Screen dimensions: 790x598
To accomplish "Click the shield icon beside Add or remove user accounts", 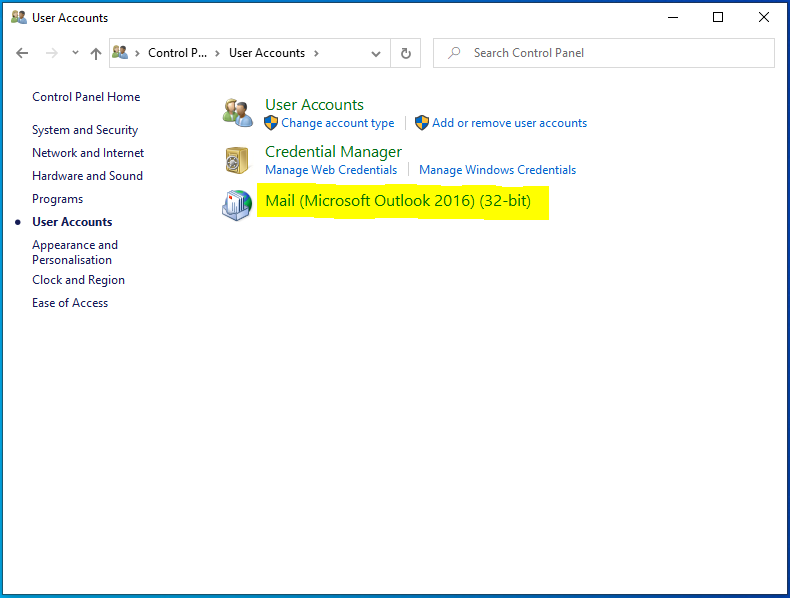I will (x=422, y=123).
